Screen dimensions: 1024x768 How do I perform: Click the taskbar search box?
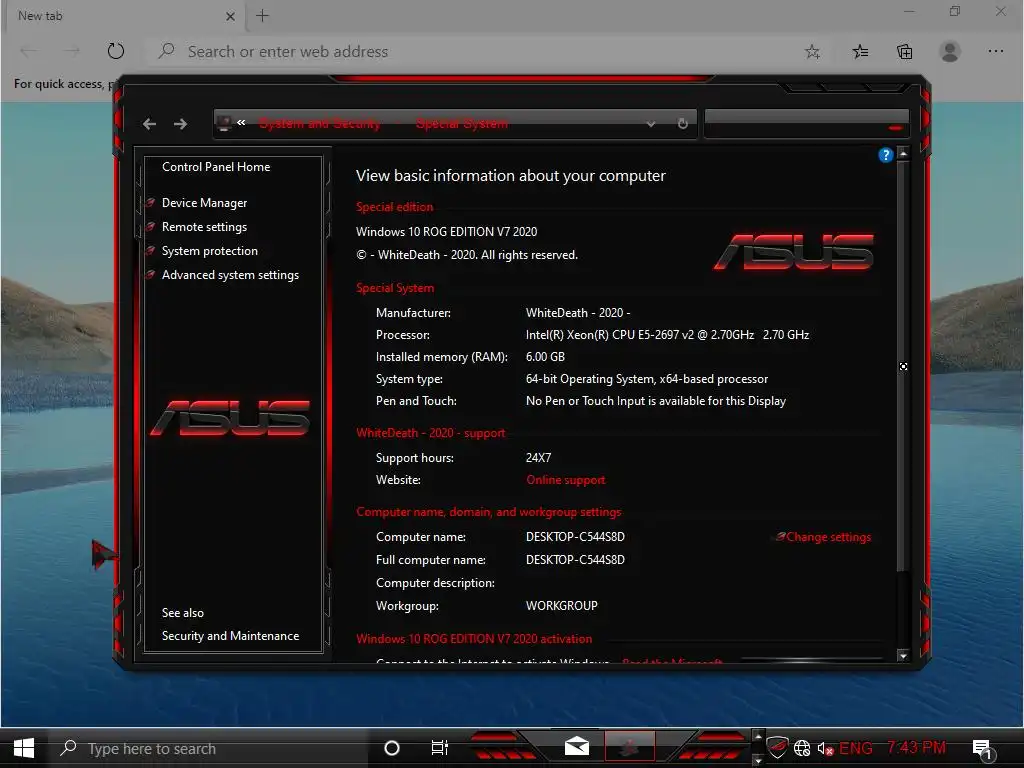pos(209,748)
